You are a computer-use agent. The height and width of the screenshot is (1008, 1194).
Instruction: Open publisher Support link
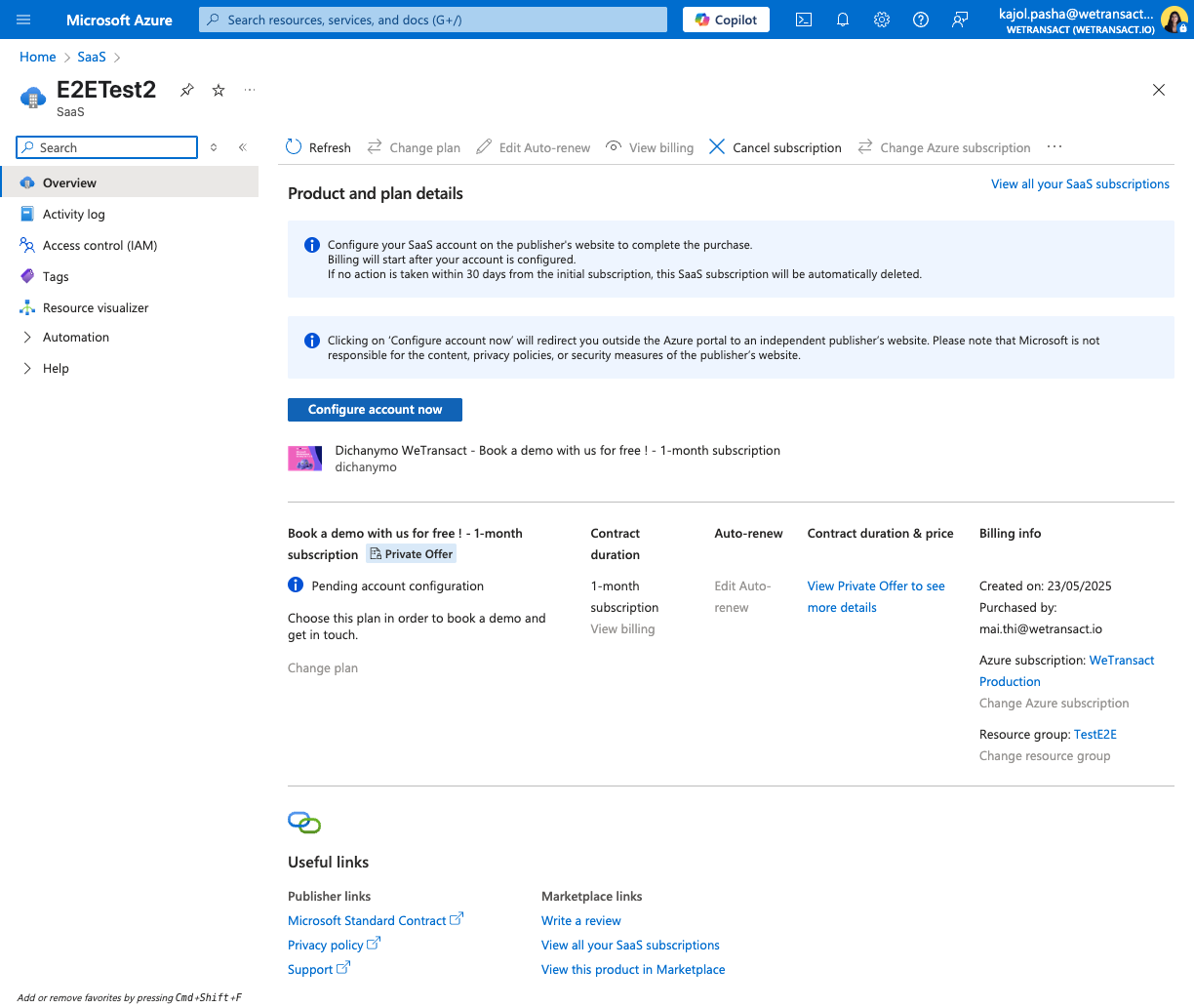point(319,969)
